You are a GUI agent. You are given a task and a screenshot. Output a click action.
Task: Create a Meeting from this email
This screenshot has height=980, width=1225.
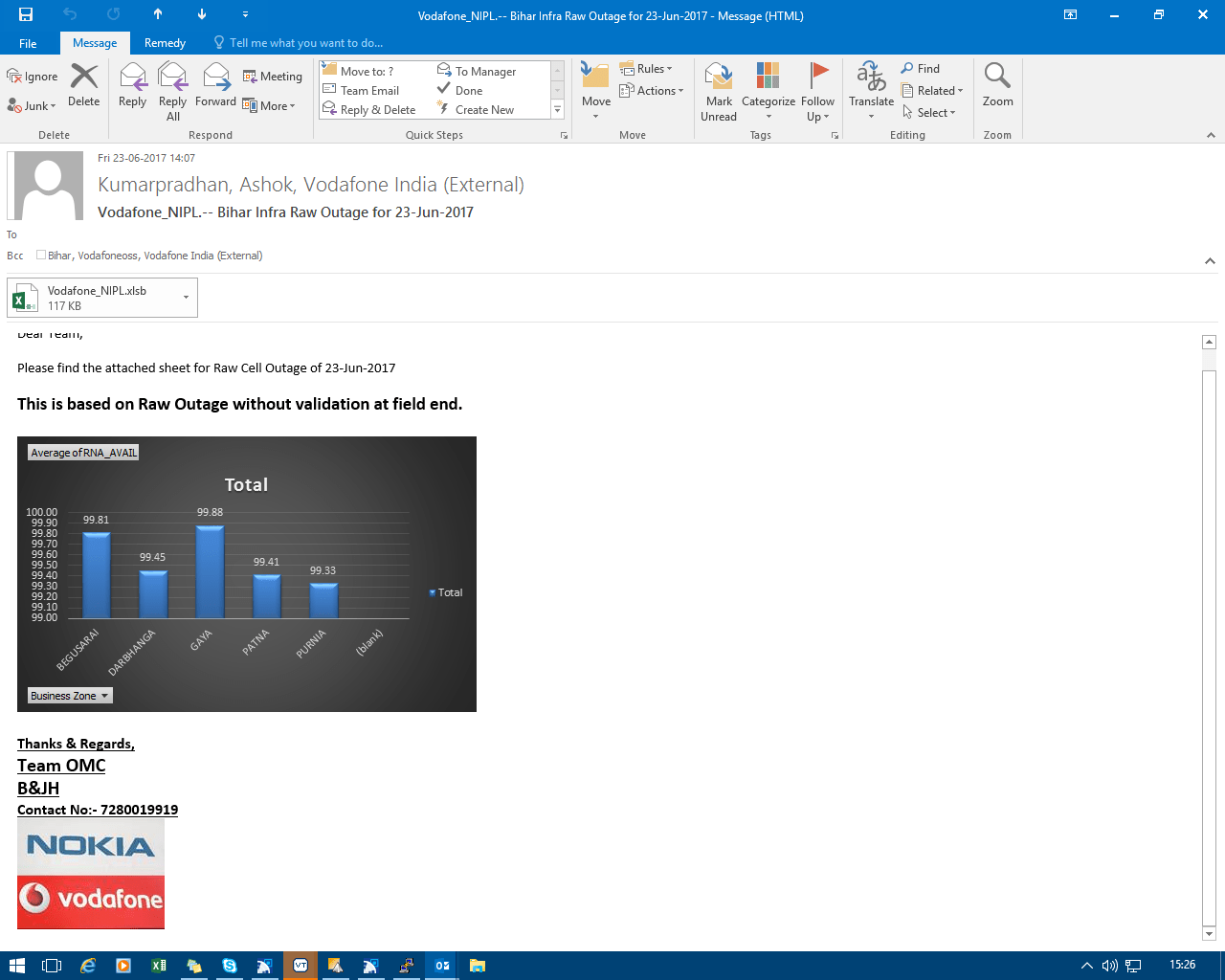pos(273,76)
